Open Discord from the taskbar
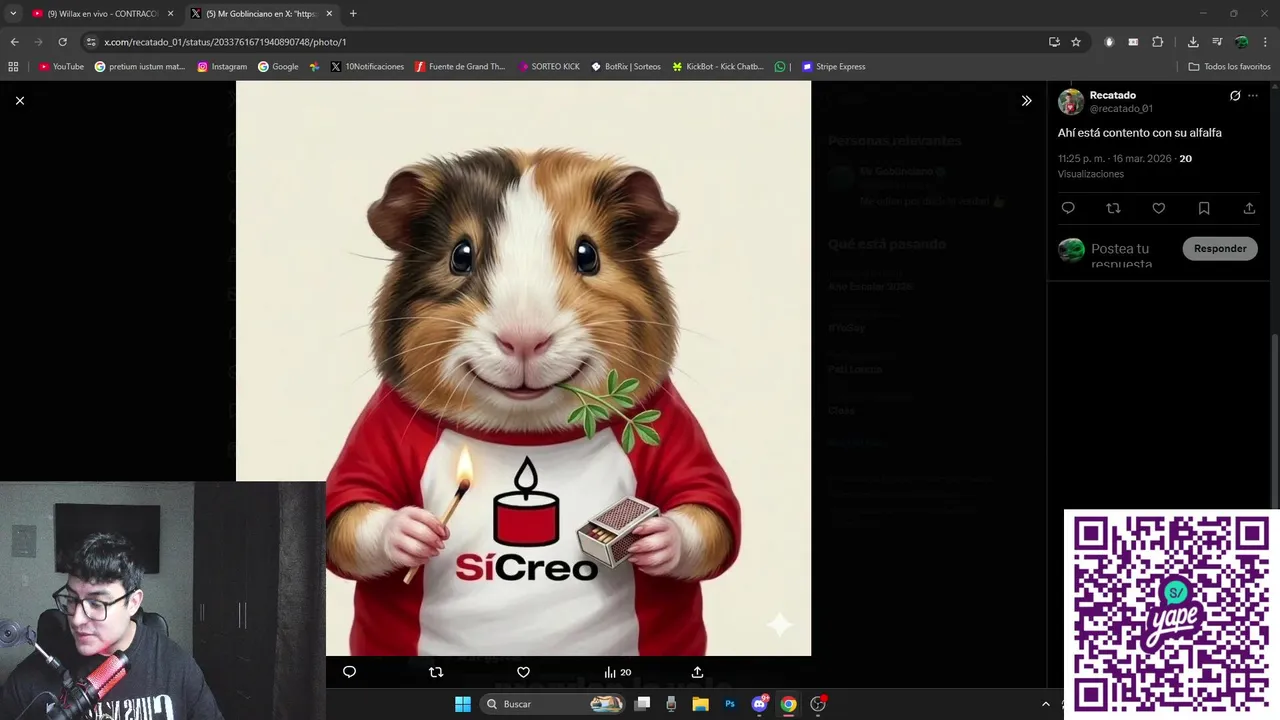 point(759,704)
